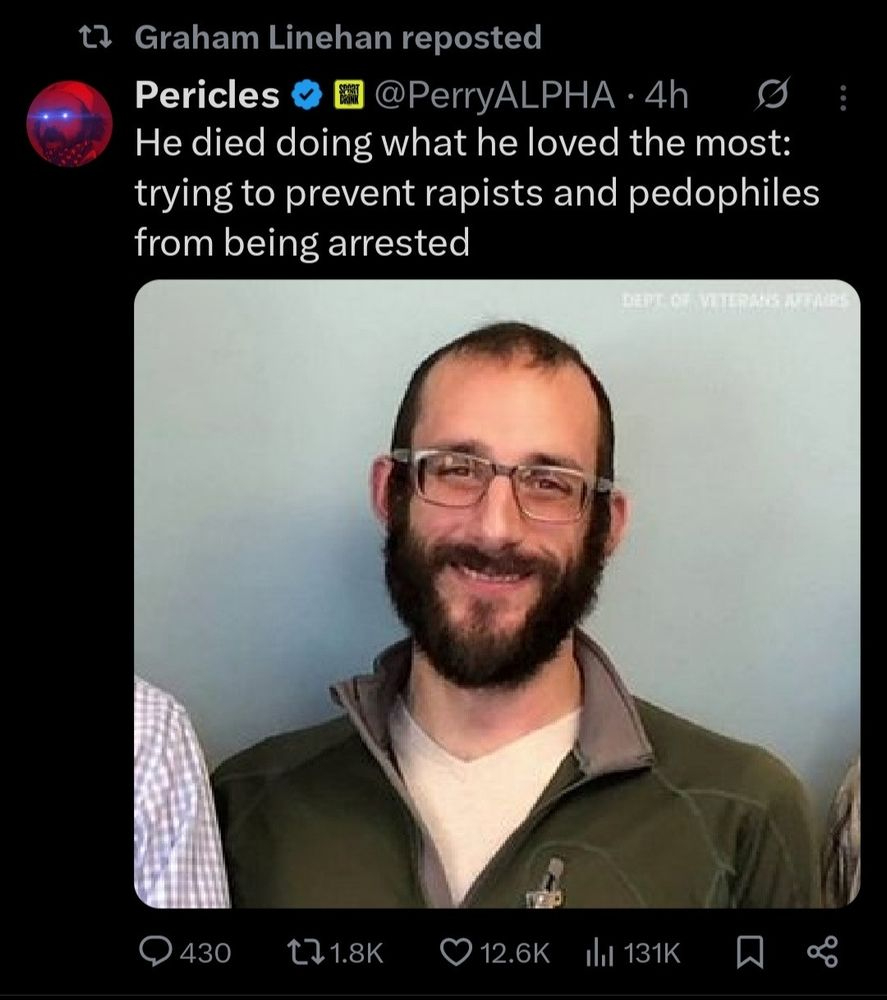The width and height of the screenshot is (887, 1000).
Task: Open the share icon
Action: click(823, 952)
